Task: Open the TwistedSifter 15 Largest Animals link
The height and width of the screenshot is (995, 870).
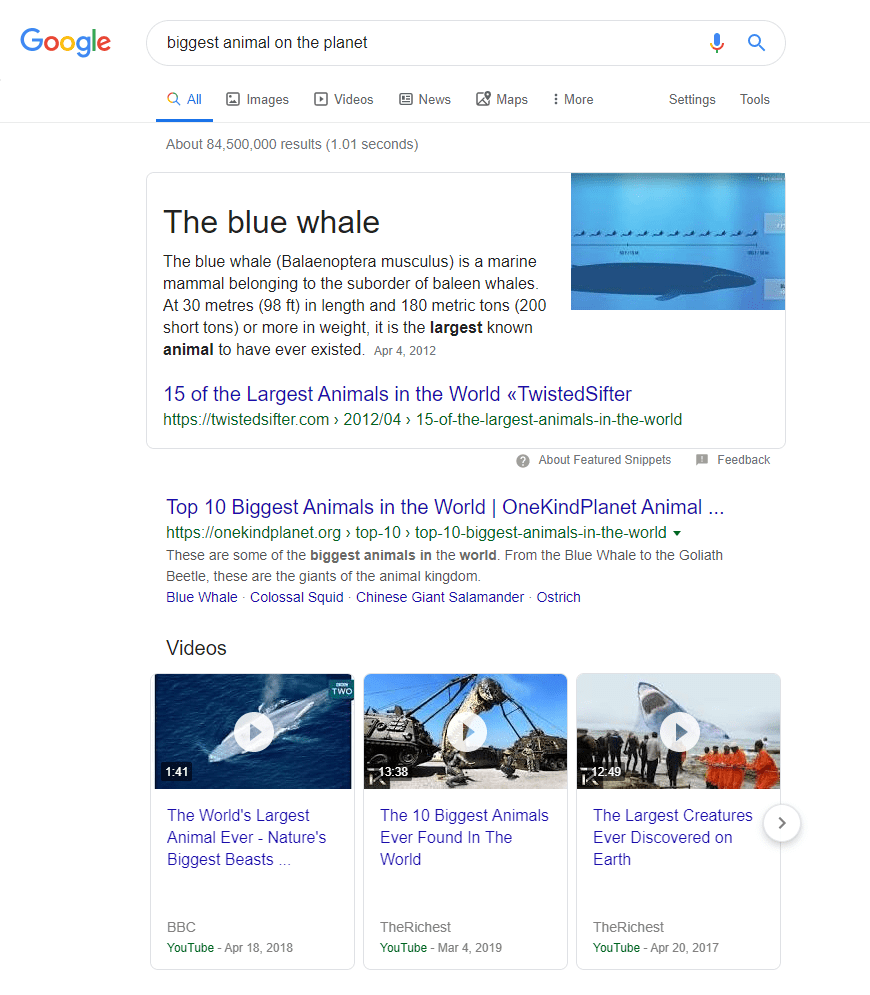Action: (x=397, y=394)
